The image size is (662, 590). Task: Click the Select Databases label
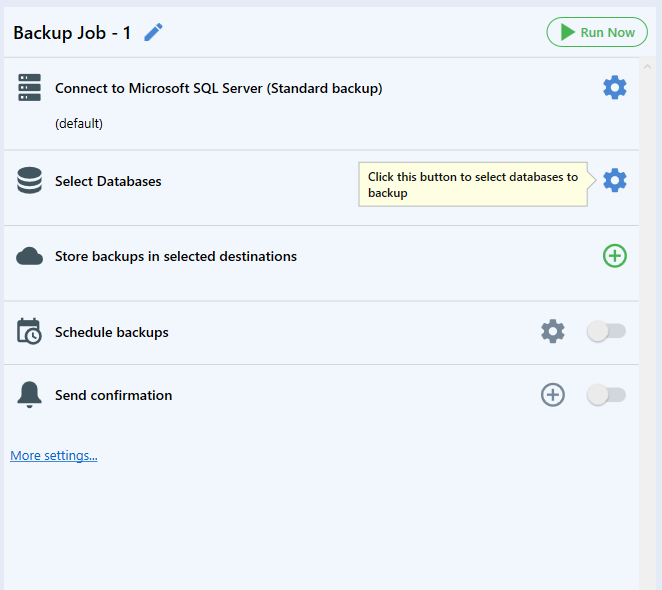pos(108,181)
